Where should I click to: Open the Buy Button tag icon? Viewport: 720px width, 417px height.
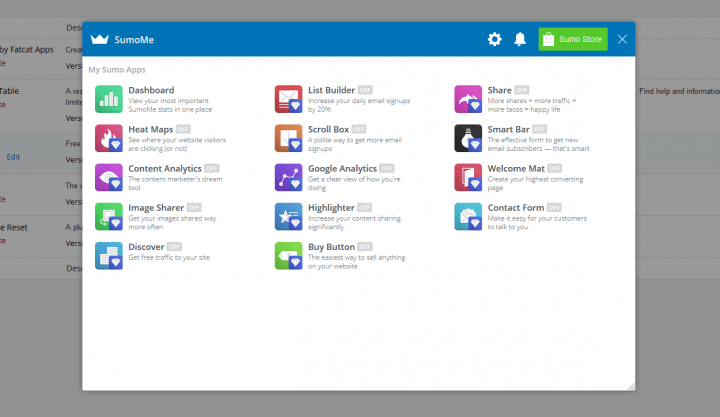[x=288, y=255]
